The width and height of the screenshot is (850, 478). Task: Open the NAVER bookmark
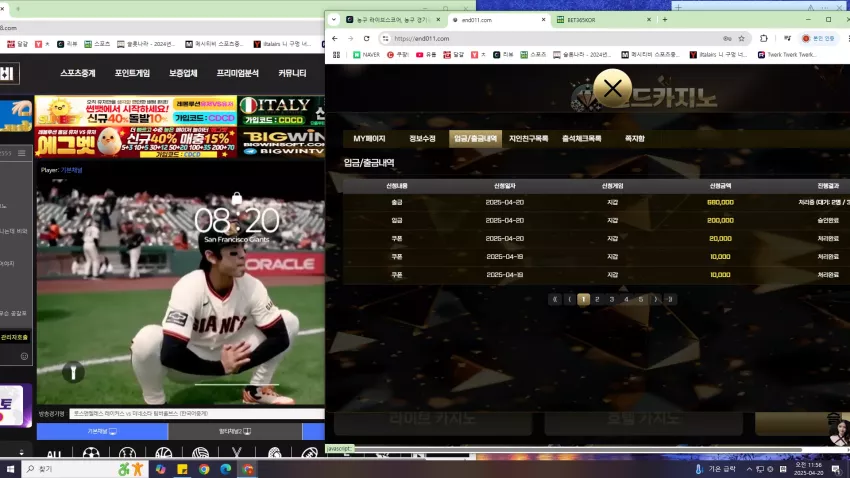click(x=366, y=55)
